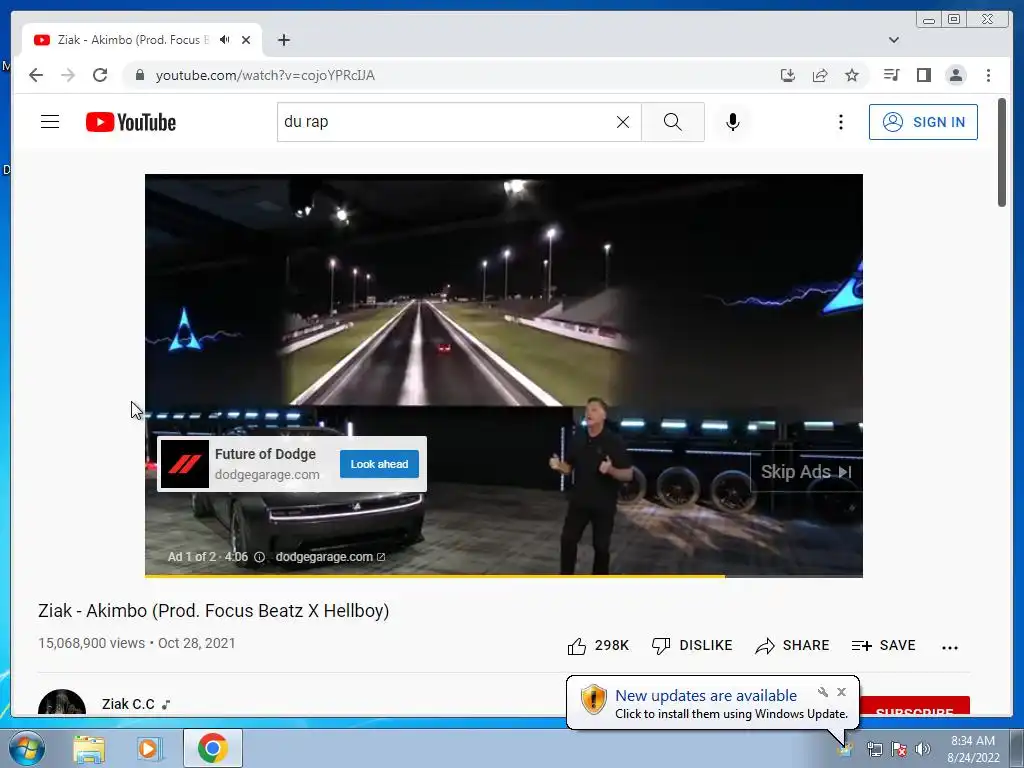
Task: Open a new tab with plus
Action: click(283, 40)
